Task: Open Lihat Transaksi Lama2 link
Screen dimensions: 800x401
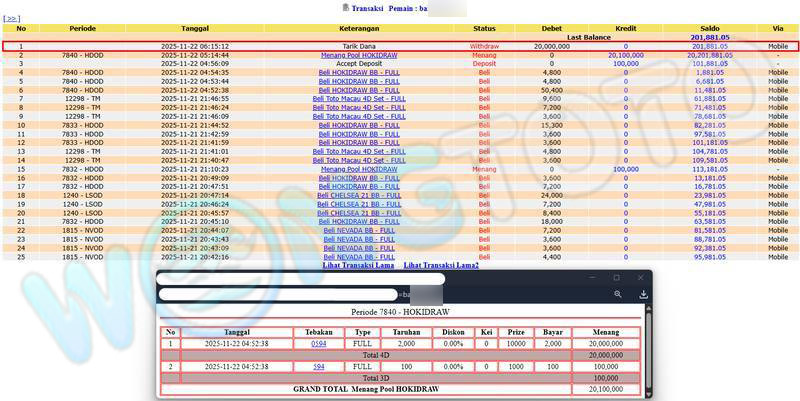Action: (441, 265)
